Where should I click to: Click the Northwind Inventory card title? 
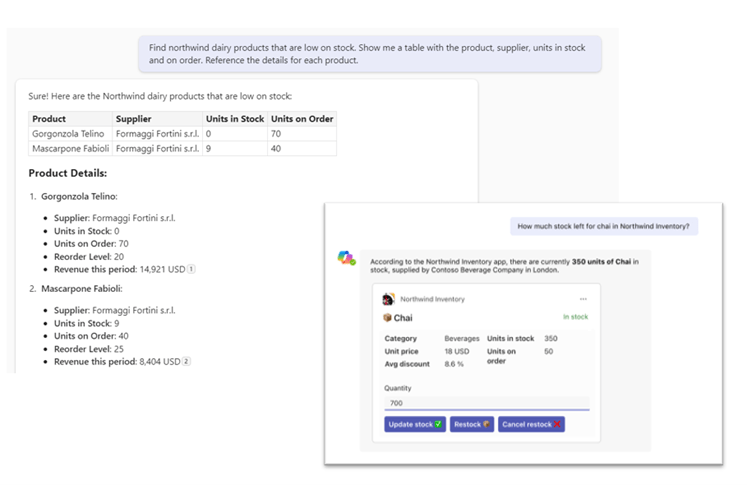pos(432,298)
